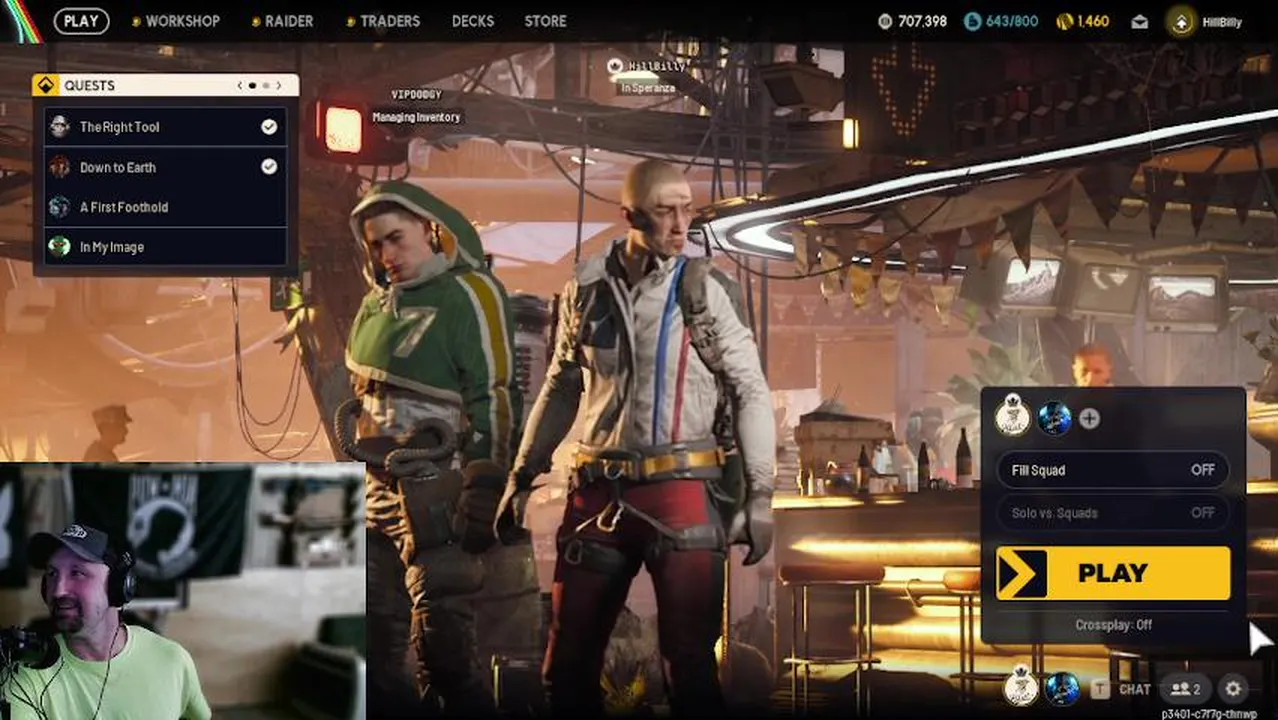This screenshot has height=720, width=1278.
Task: Select In My Image quest
Action: (165, 247)
